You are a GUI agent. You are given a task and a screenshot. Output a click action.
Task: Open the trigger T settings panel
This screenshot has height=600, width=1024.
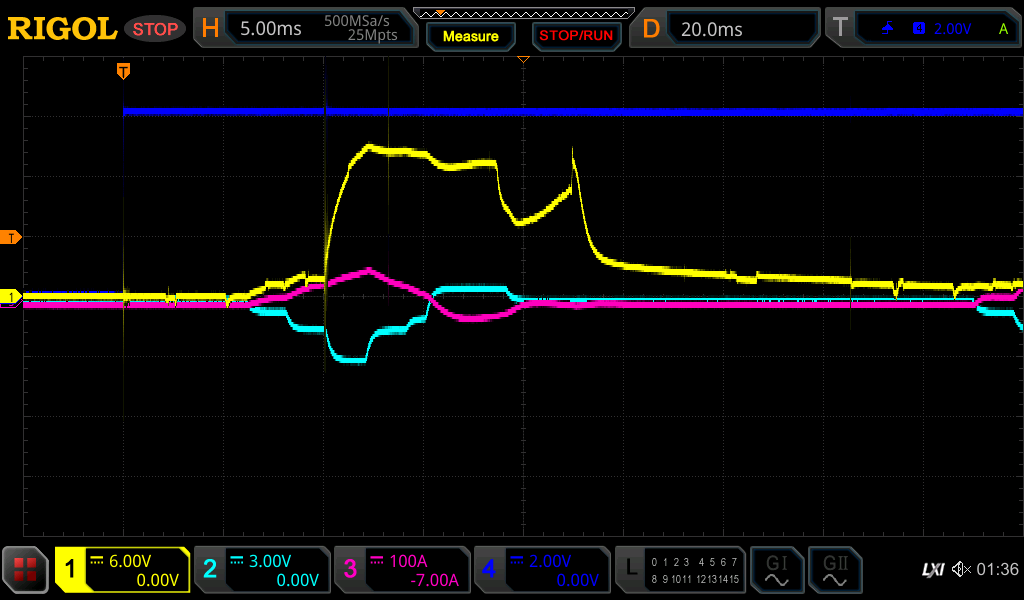(x=921, y=29)
